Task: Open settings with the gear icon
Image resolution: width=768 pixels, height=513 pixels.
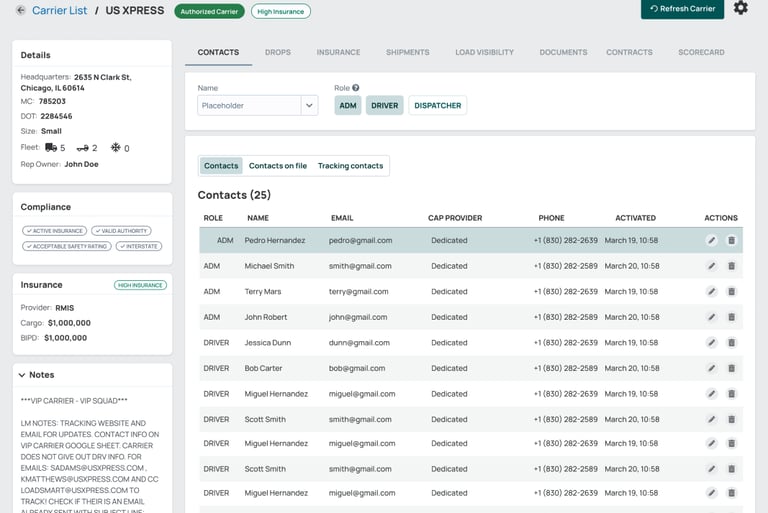Action: point(740,8)
